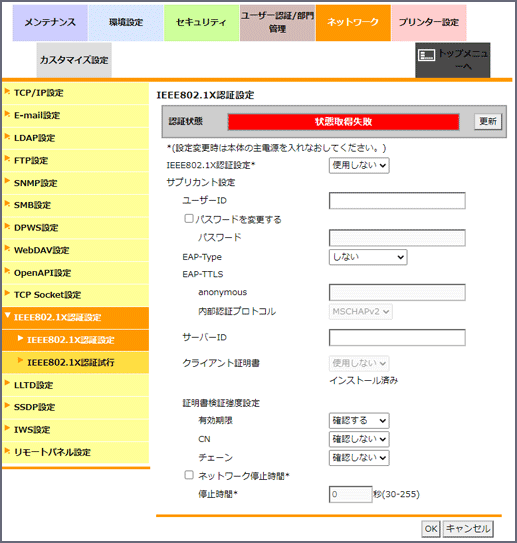517x543 pixels.
Task: Click the red 状態取得失敗 status bar
Action: coord(344,122)
